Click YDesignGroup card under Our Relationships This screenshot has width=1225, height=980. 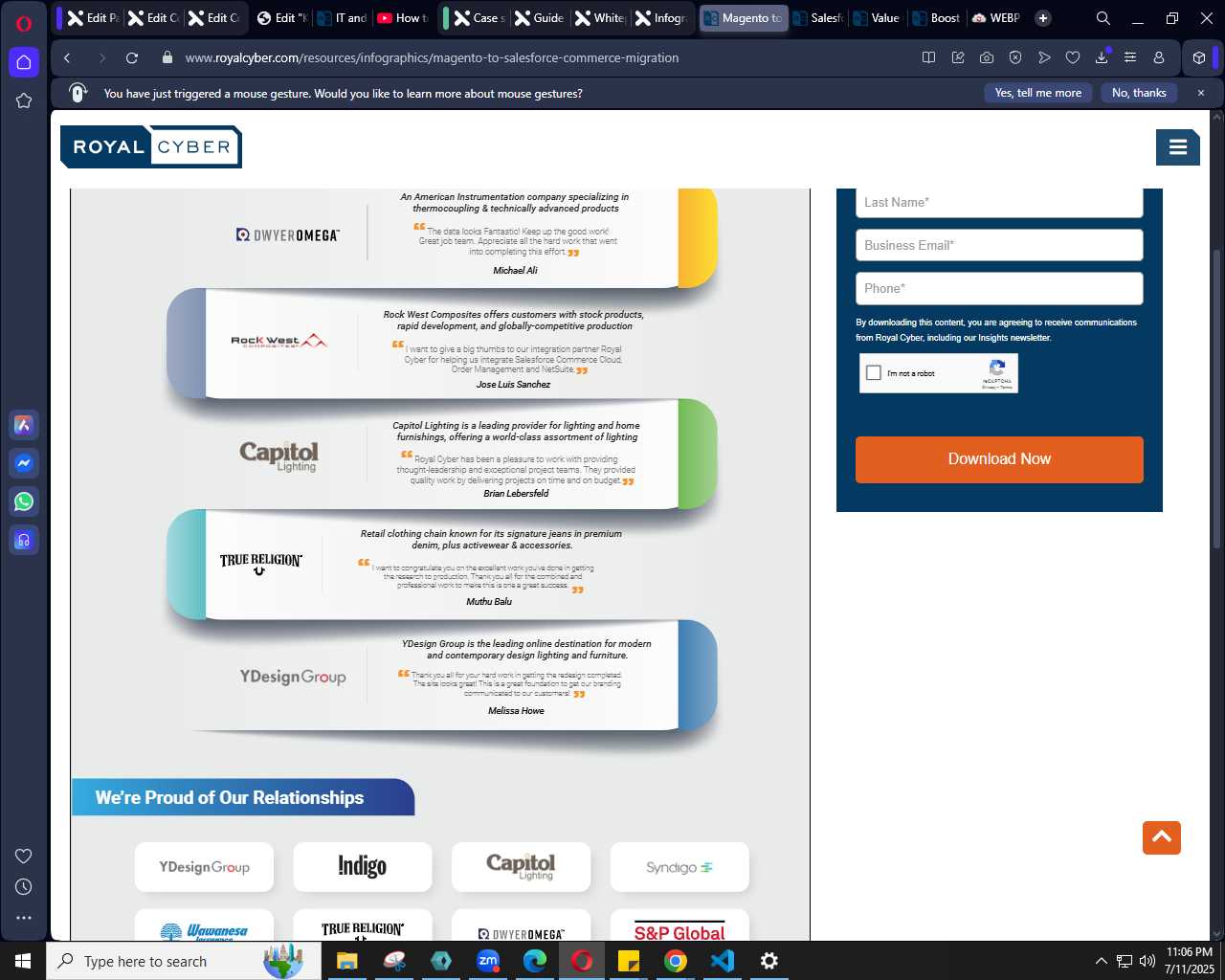click(204, 867)
